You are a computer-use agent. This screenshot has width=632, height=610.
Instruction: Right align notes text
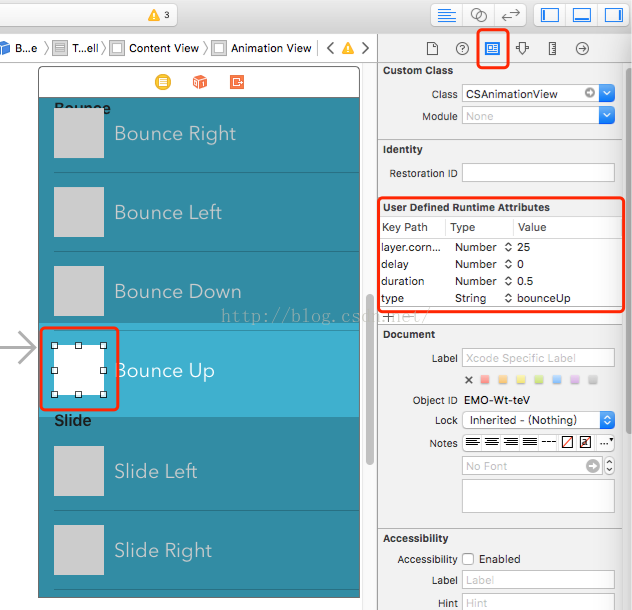pyautogui.click(x=511, y=442)
